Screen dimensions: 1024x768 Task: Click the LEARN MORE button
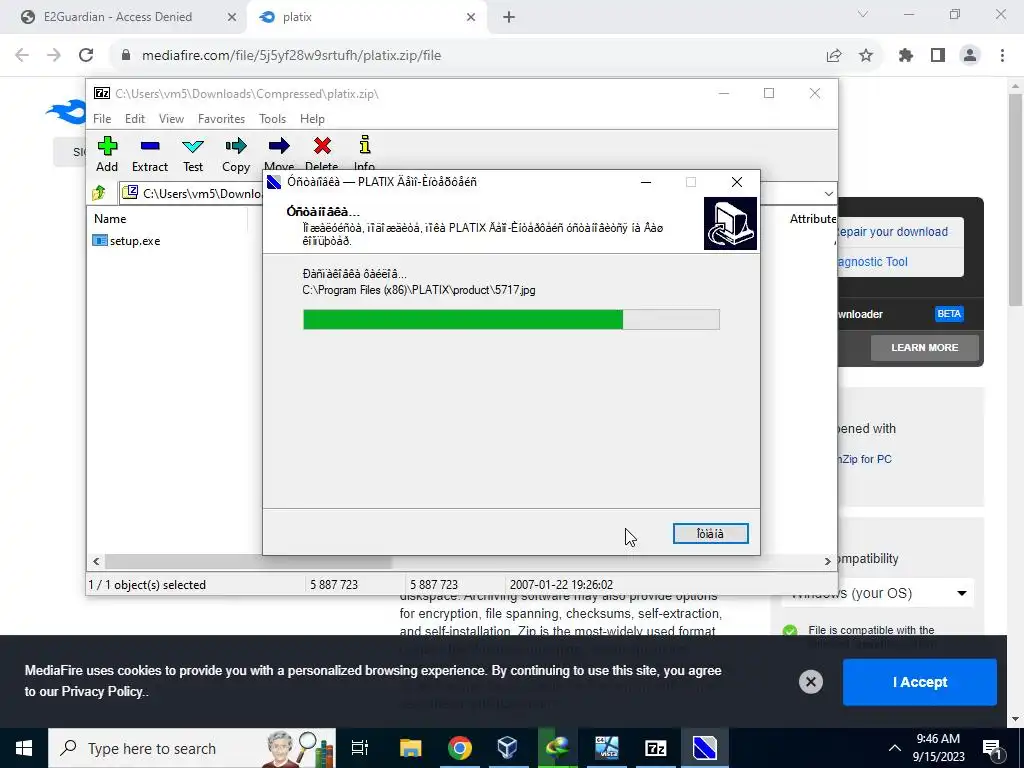[x=925, y=347]
